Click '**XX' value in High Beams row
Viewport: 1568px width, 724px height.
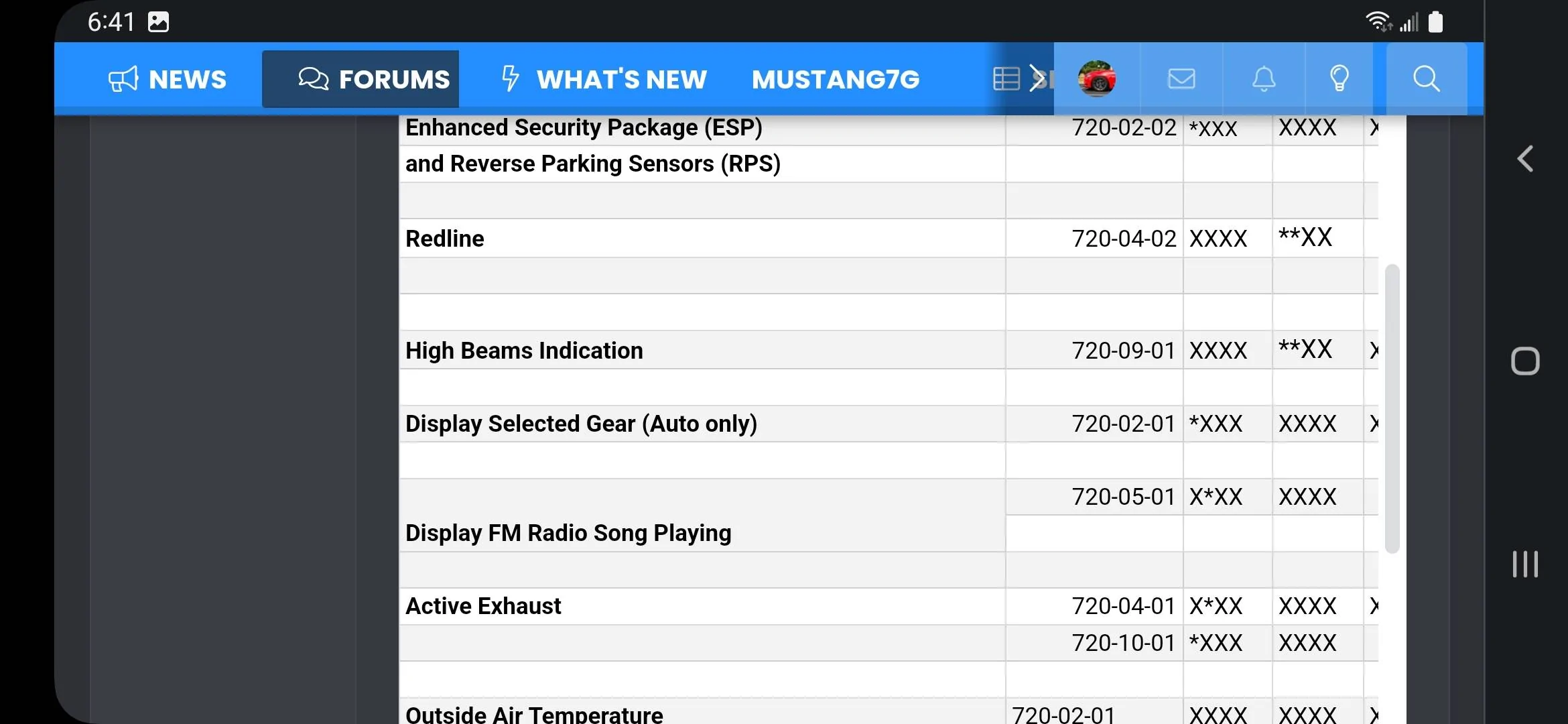click(1305, 349)
